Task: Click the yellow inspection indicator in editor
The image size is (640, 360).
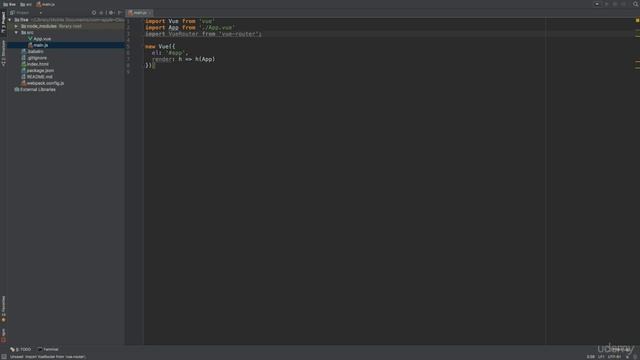Action: pyautogui.click(x=637, y=20)
